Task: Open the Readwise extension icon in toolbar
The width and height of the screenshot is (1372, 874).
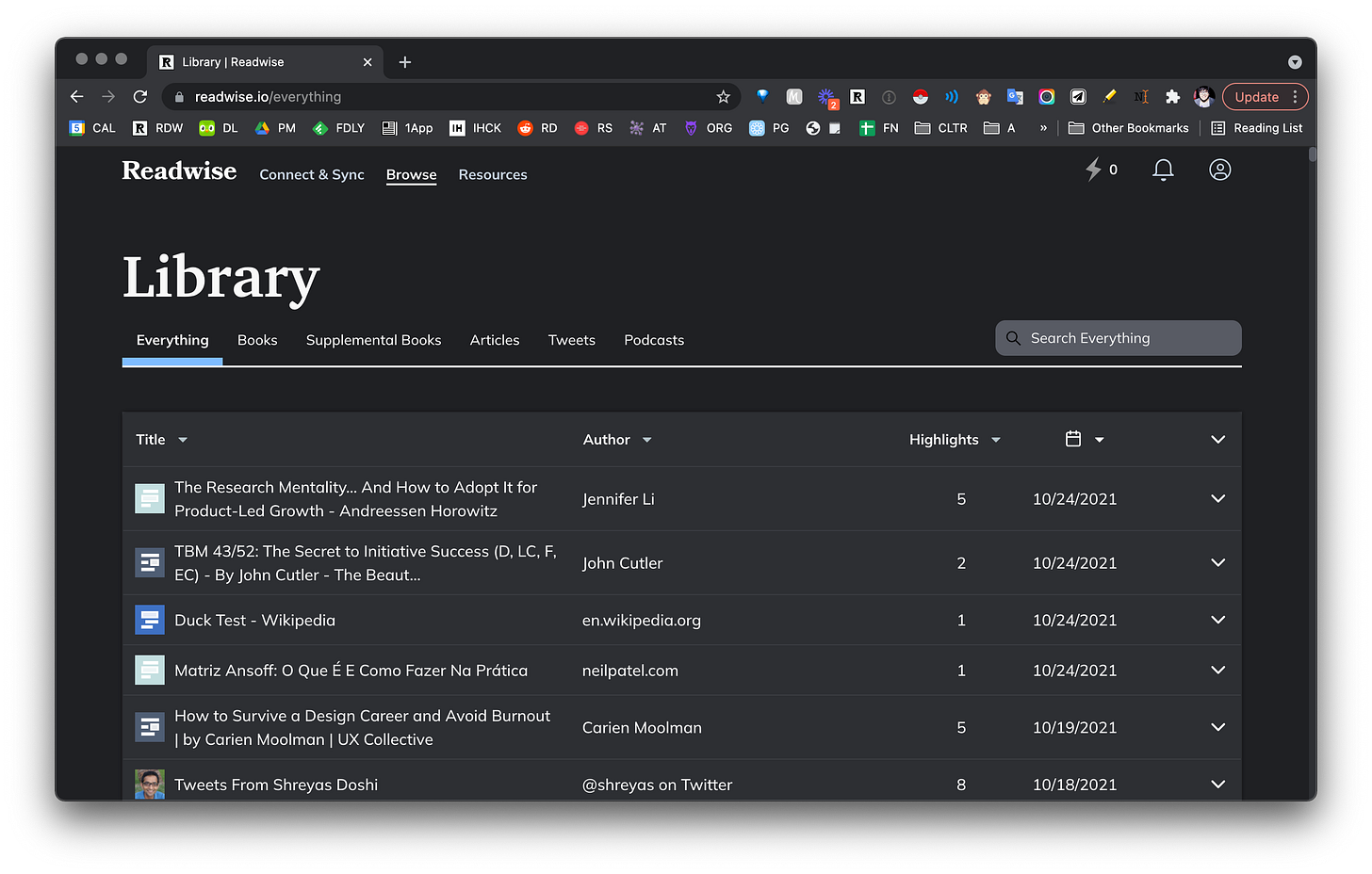Action: pos(857,97)
